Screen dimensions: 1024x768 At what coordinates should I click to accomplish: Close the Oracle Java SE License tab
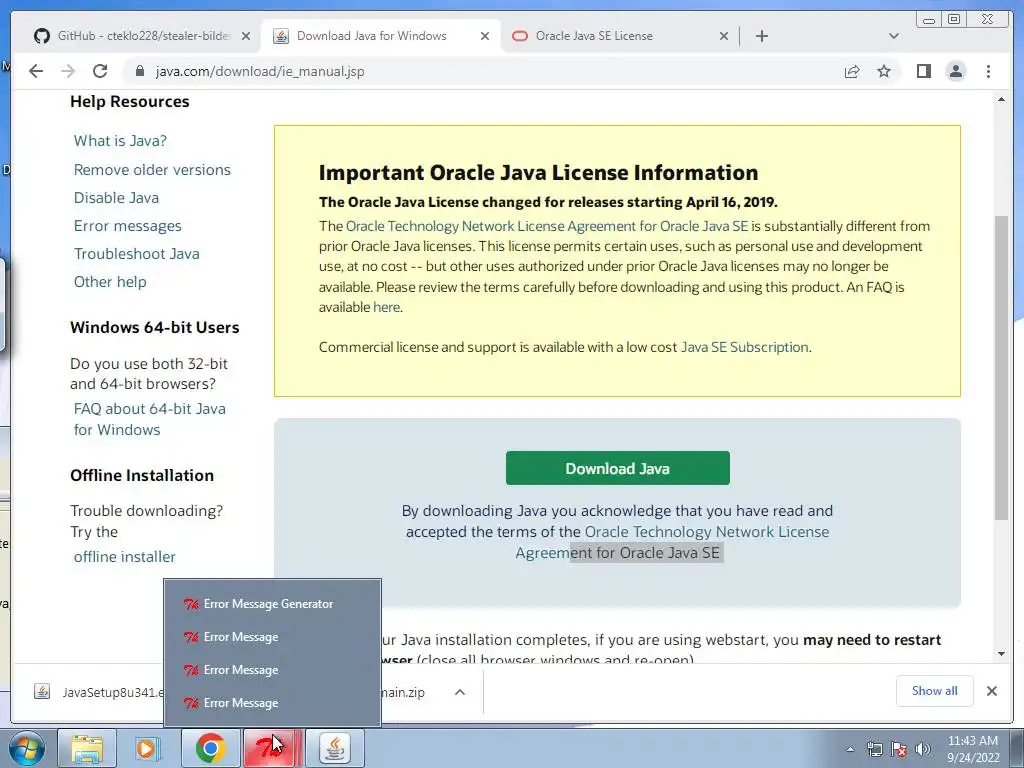click(724, 37)
